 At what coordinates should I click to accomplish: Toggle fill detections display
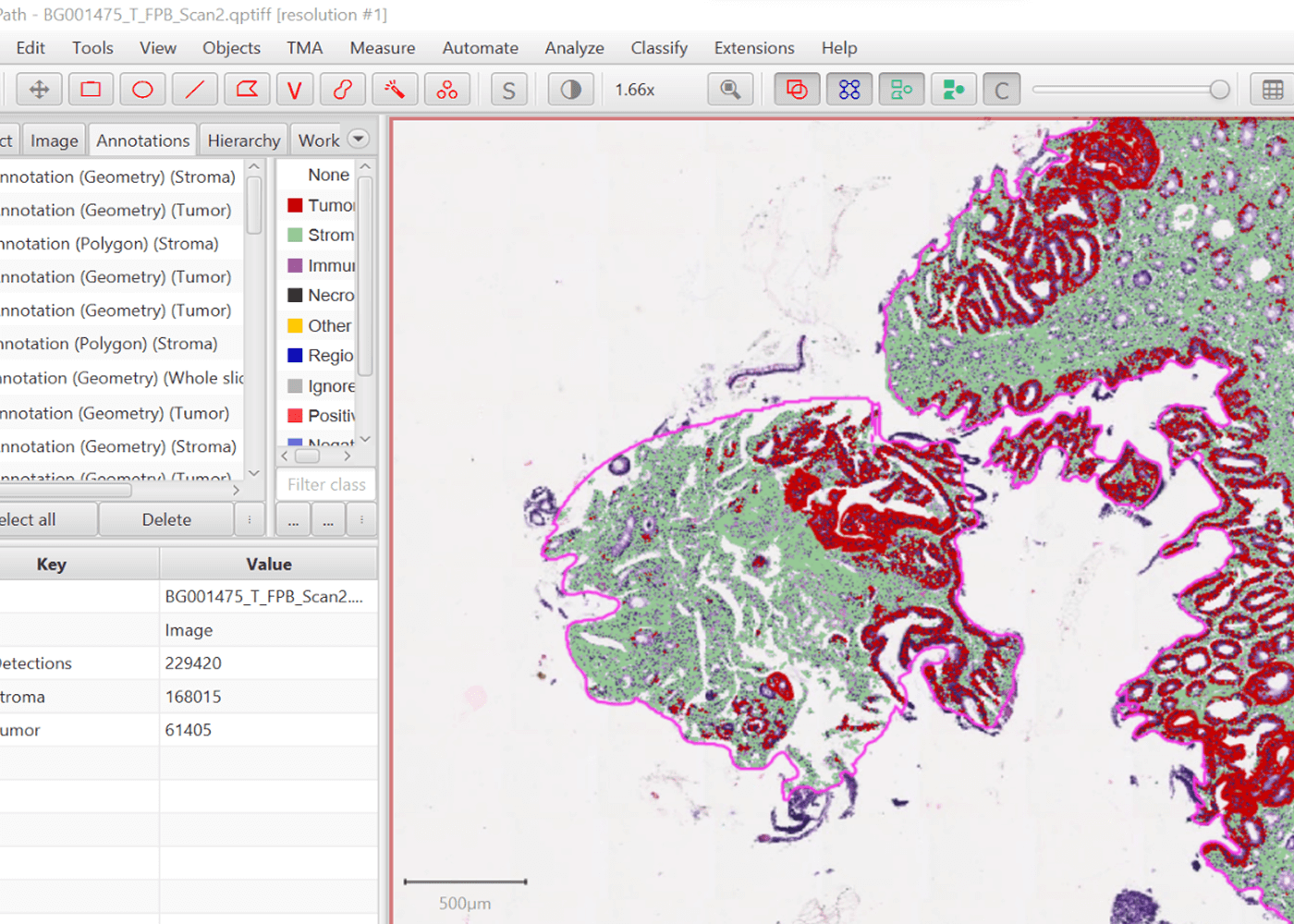[x=953, y=90]
